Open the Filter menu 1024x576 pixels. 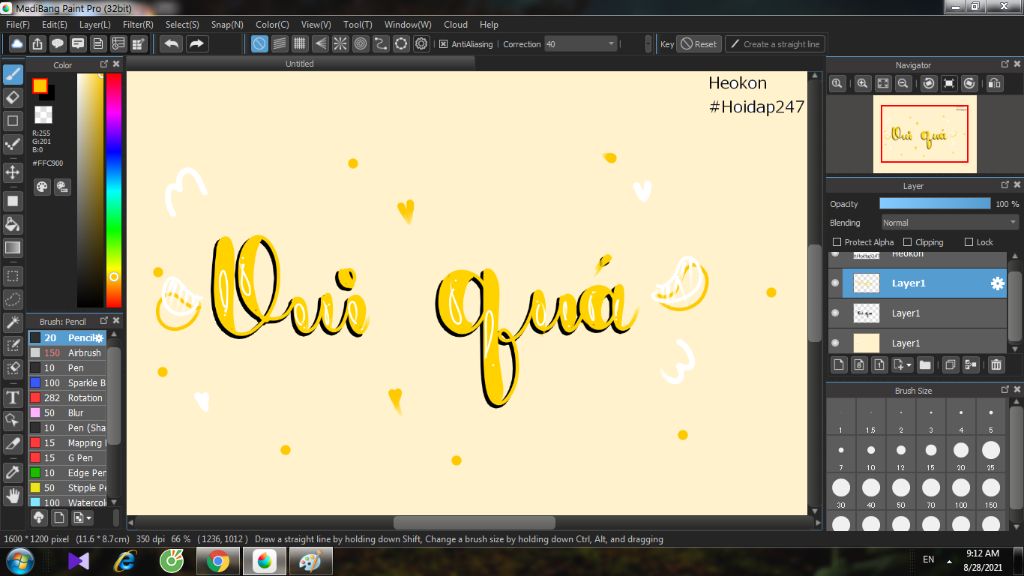pyautogui.click(x=138, y=25)
